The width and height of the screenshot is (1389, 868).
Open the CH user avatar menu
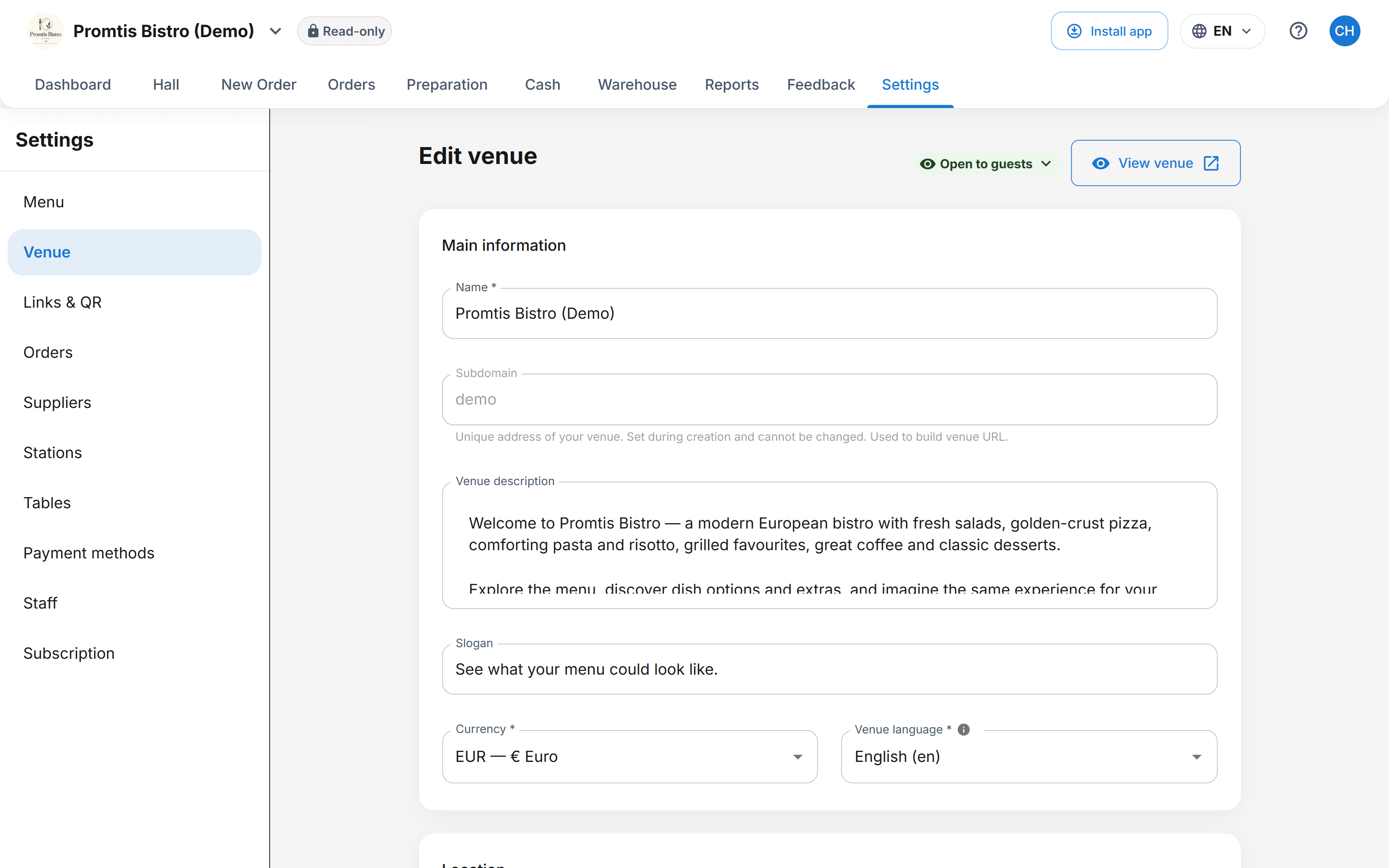click(1344, 31)
